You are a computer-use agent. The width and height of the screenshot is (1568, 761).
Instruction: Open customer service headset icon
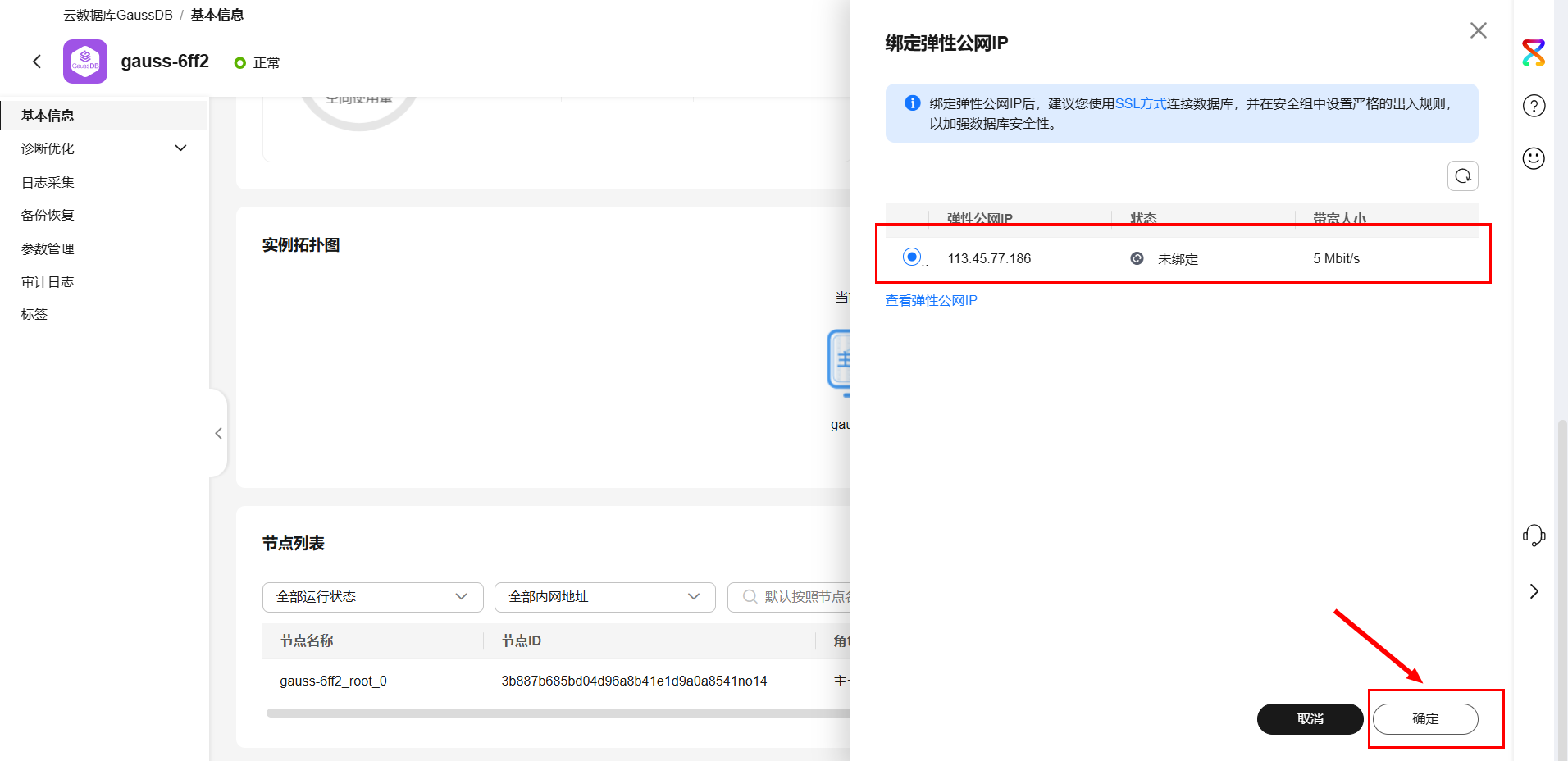point(1534,535)
